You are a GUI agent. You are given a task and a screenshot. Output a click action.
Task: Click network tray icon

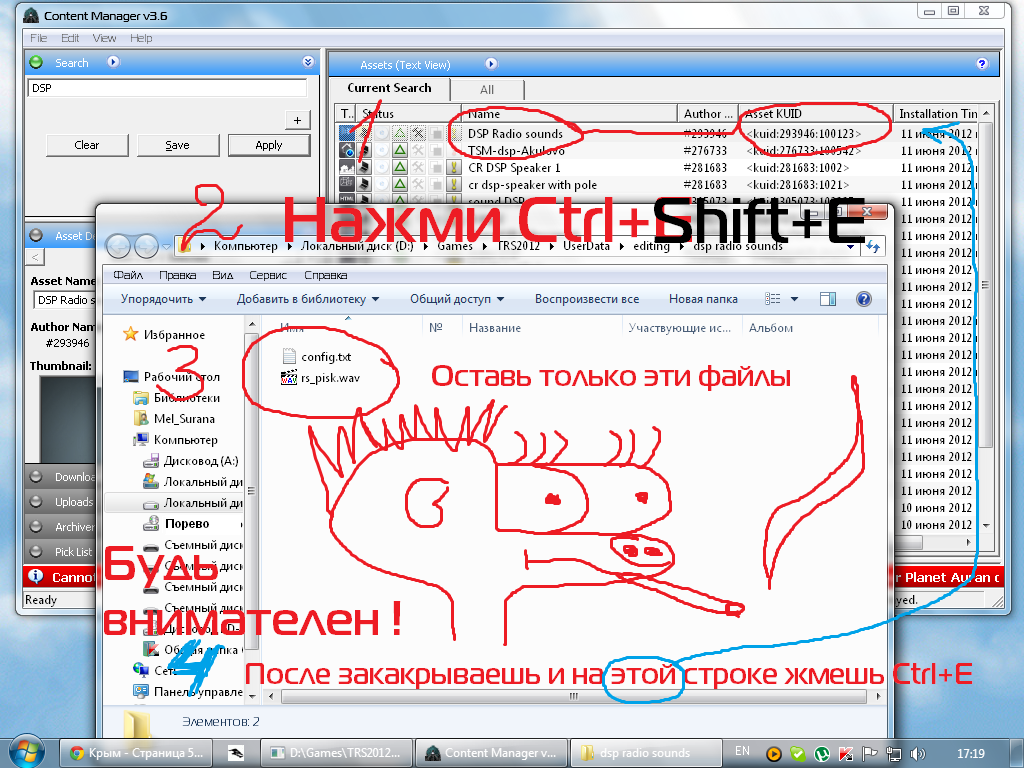[x=893, y=754]
